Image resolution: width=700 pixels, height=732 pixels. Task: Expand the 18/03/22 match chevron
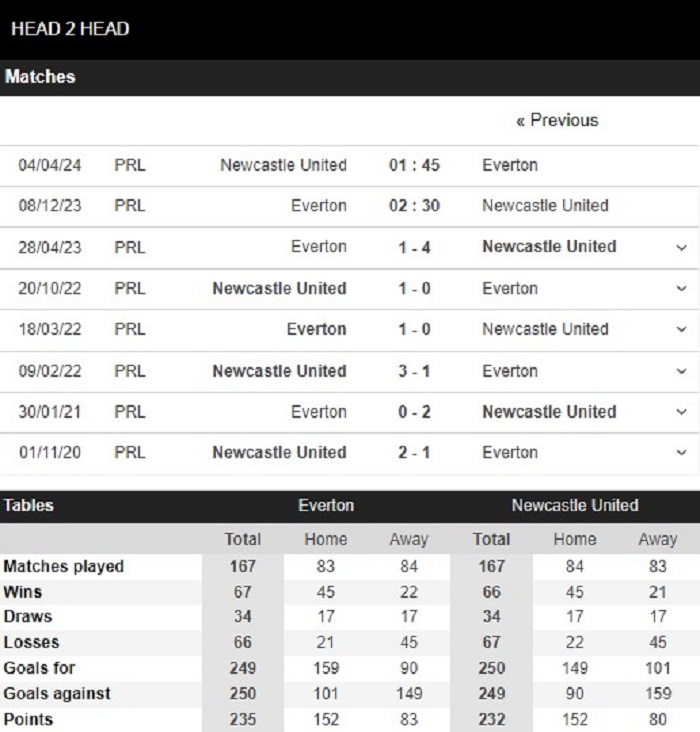pyautogui.click(x=681, y=329)
